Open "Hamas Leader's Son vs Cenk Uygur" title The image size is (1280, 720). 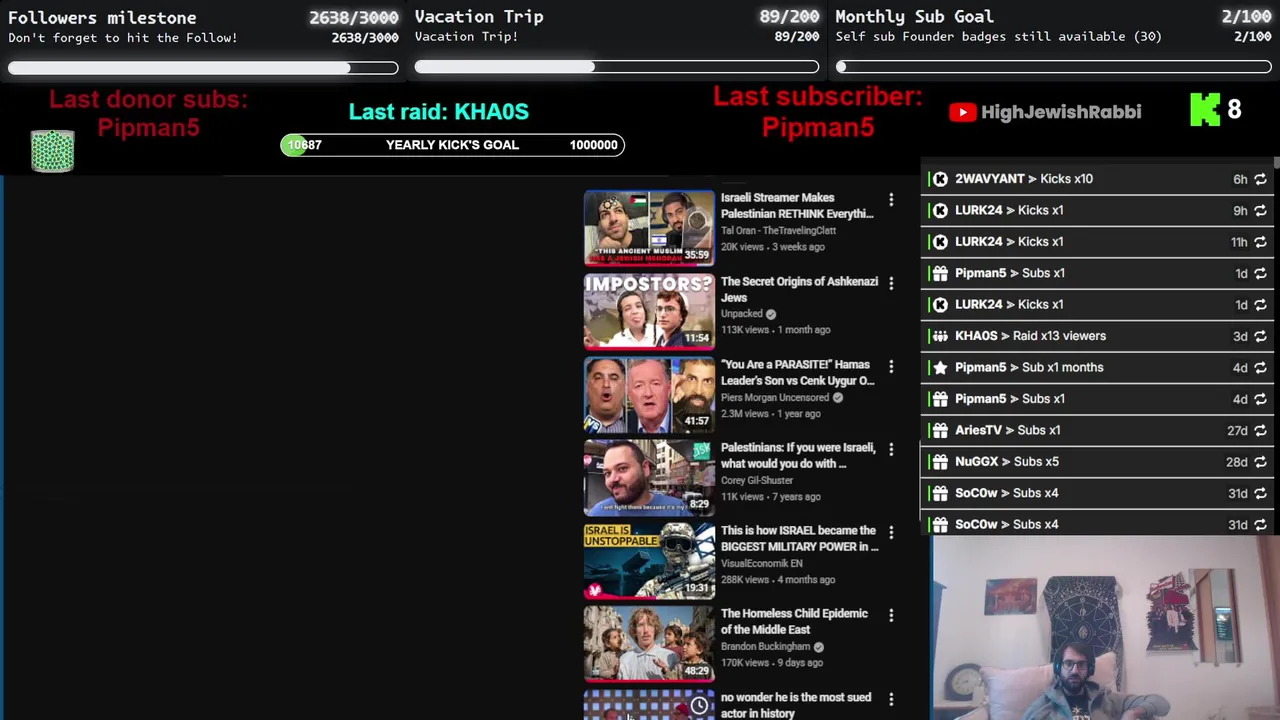click(x=797, y=373)
